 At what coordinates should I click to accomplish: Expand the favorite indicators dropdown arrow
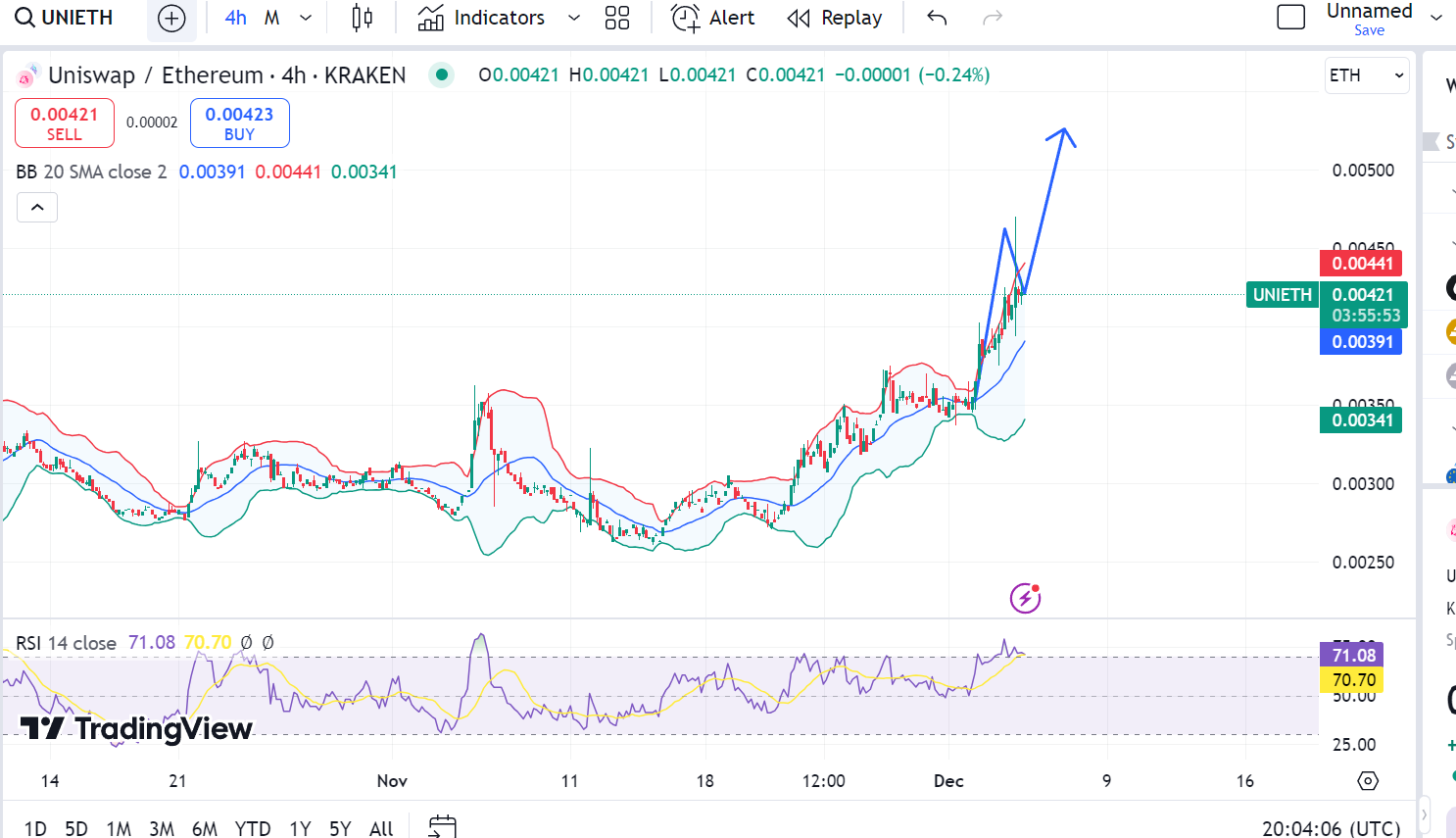tap(574, 18)
